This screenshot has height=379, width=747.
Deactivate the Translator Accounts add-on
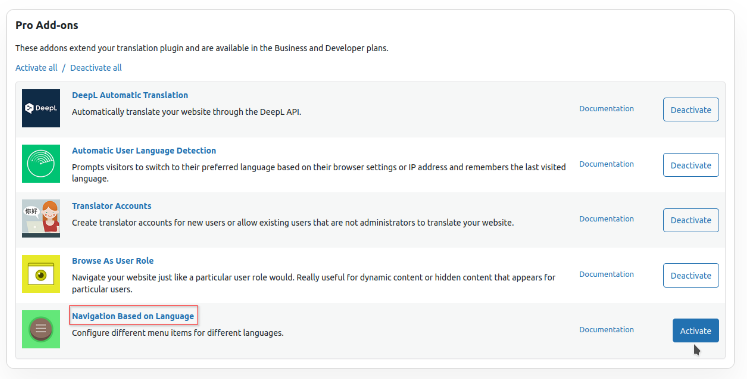[691, 220]
